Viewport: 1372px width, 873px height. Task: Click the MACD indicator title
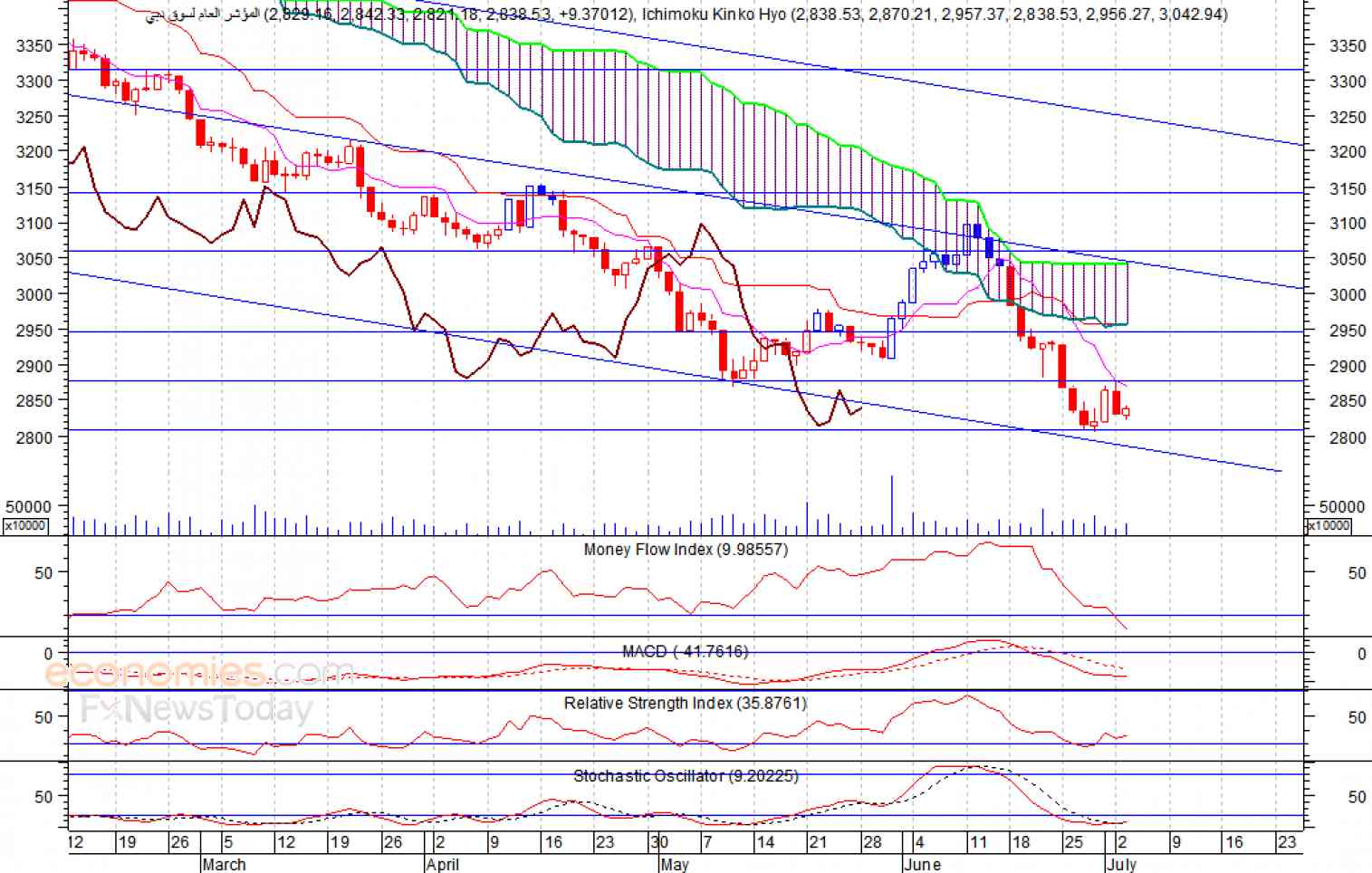[x=686, y=652]
